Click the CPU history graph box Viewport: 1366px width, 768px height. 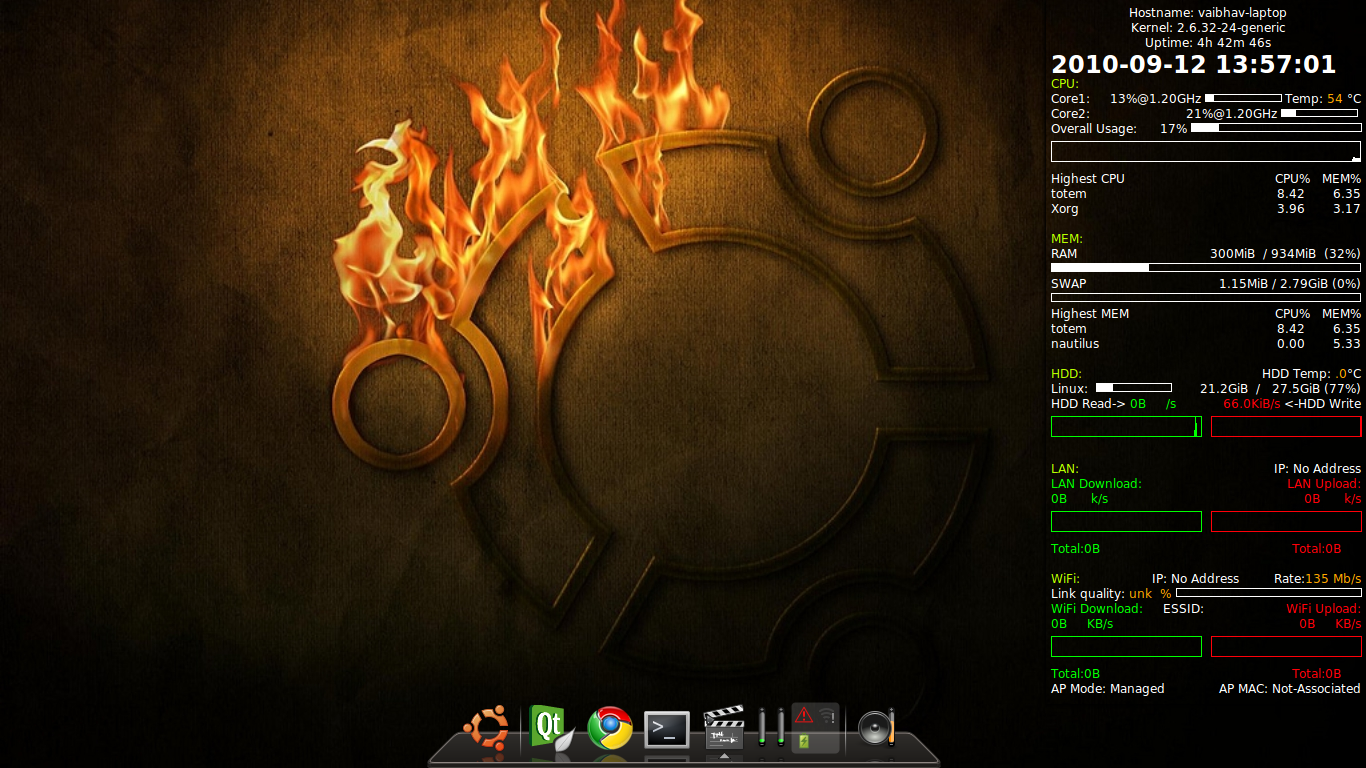coord(1206,151)
